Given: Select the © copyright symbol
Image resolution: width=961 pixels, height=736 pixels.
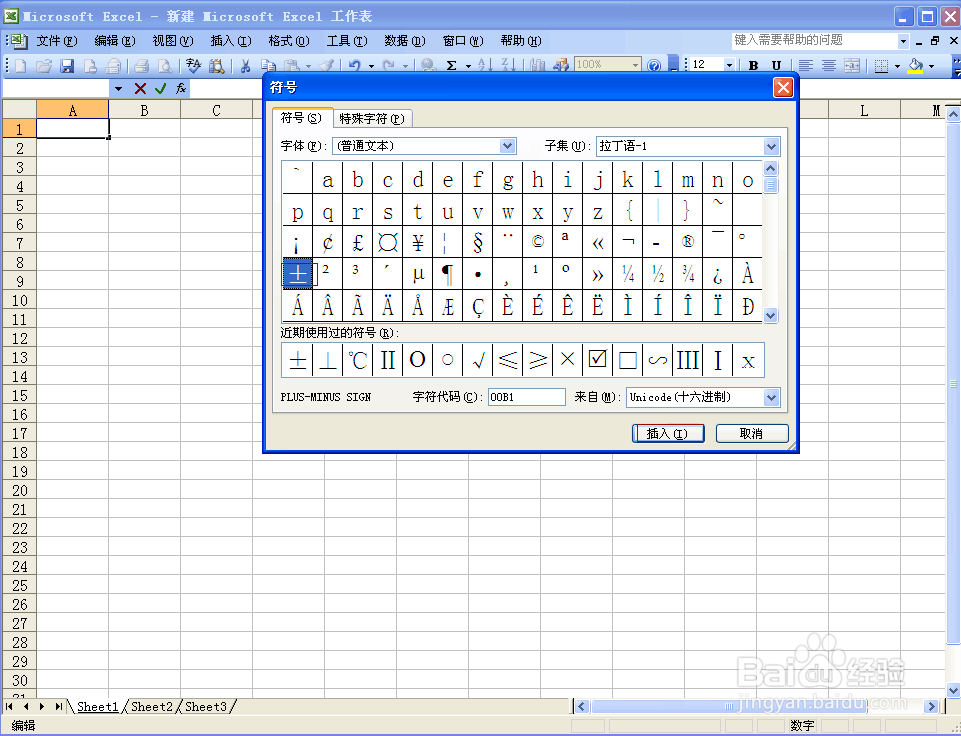Looking at the screenshot, I should [537, 242].
